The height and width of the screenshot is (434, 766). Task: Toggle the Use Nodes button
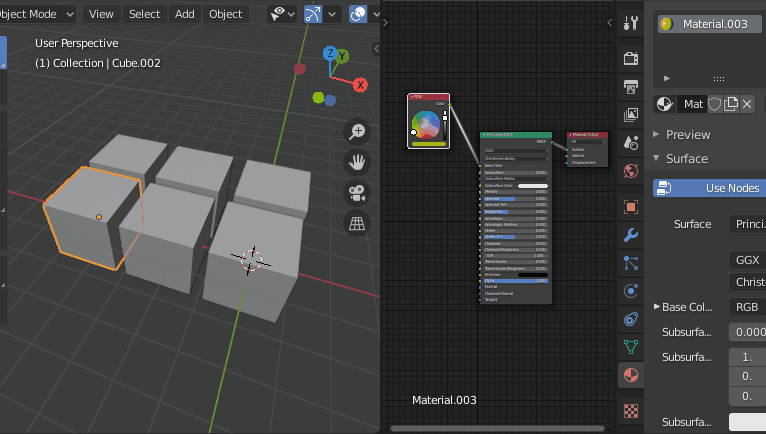point(709,188)
